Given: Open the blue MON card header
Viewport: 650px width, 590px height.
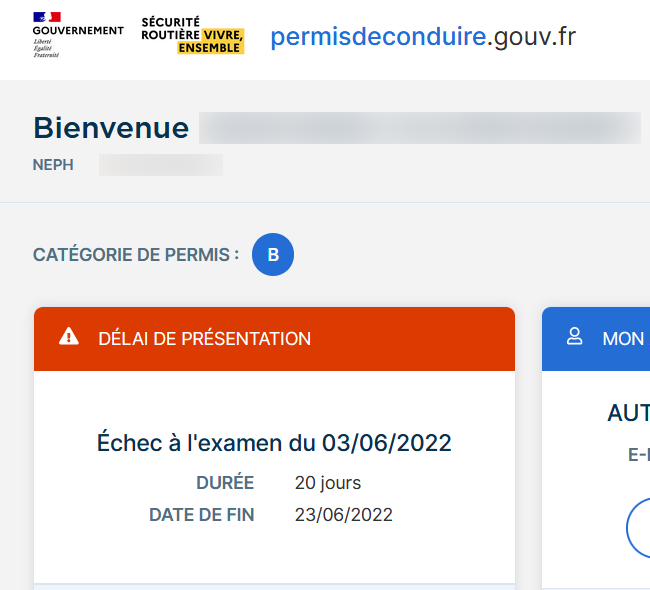Looking at the screenshot, I should [x=596, y=339].
